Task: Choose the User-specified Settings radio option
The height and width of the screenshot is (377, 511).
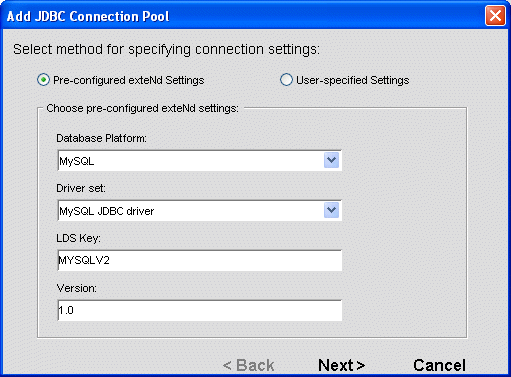Action: 286,80
